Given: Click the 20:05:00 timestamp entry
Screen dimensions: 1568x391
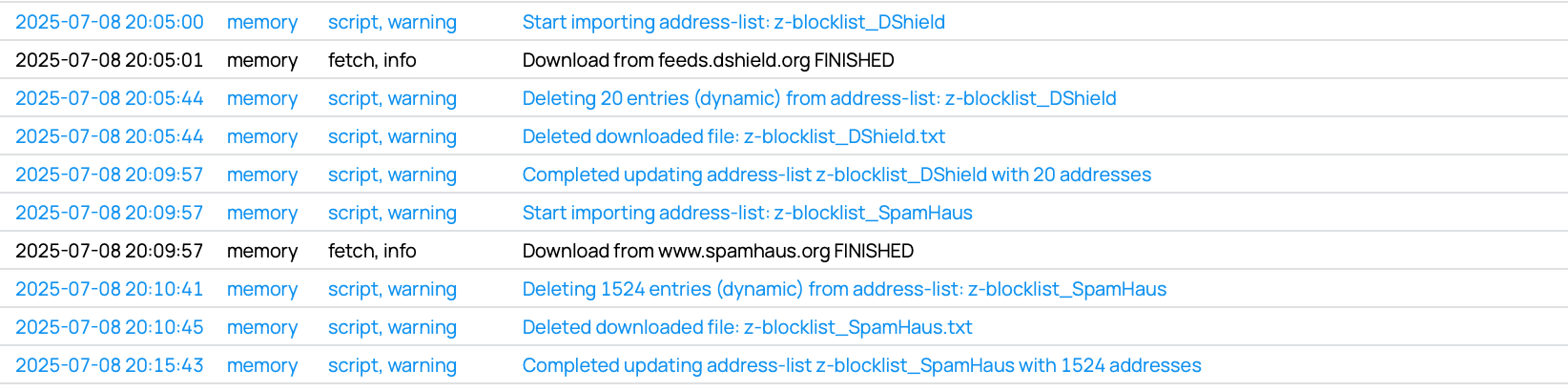Looking at the screenshot, I should (110, 22).
